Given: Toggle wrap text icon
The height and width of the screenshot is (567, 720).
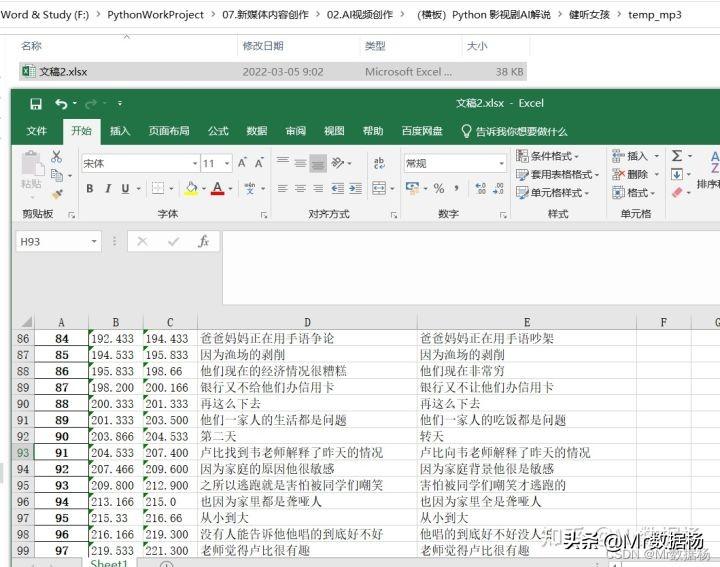Looking at the screenshot, I should [x=379, y=163].
